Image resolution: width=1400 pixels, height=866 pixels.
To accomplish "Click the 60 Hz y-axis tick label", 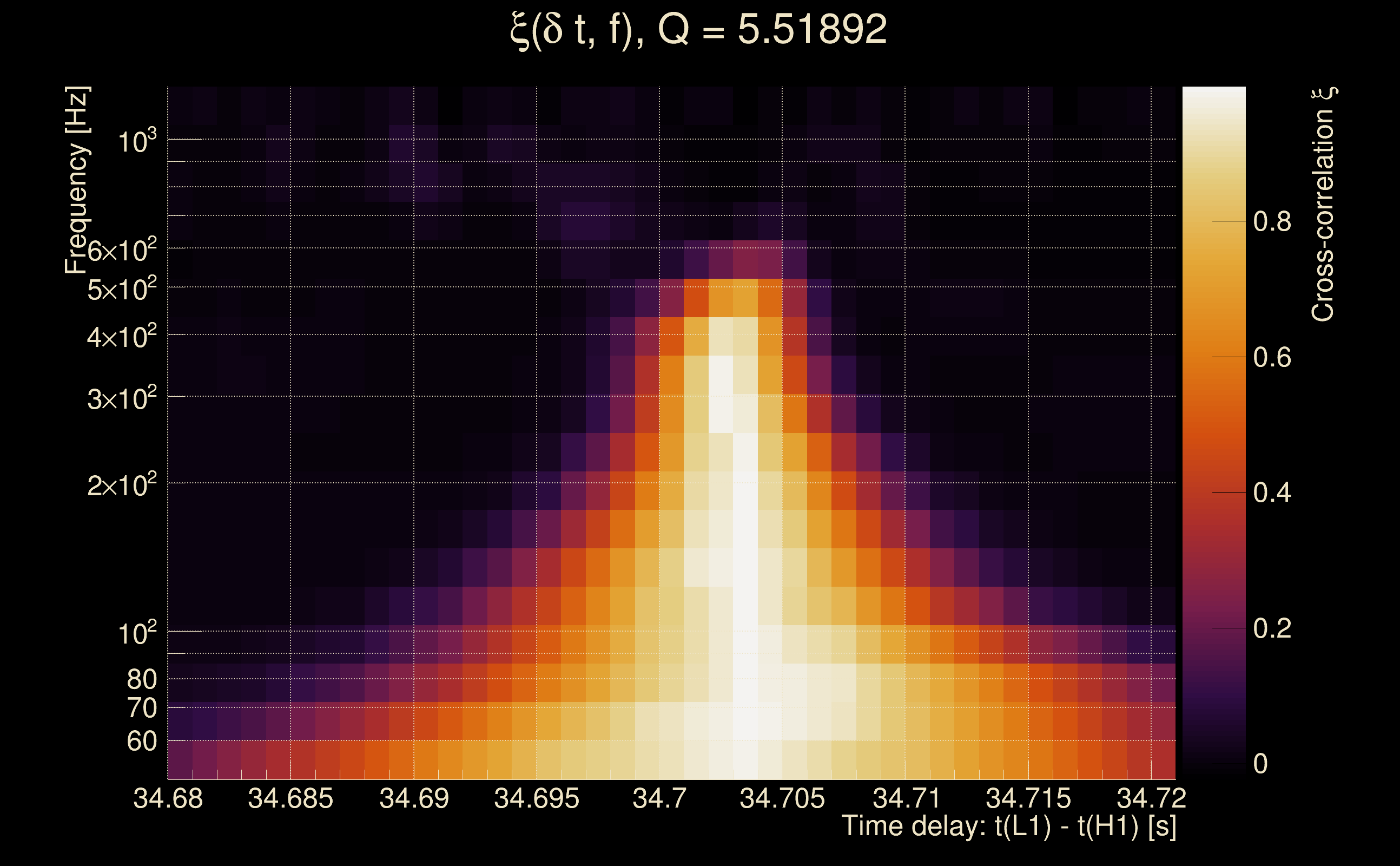I will [x=141, y=741].
